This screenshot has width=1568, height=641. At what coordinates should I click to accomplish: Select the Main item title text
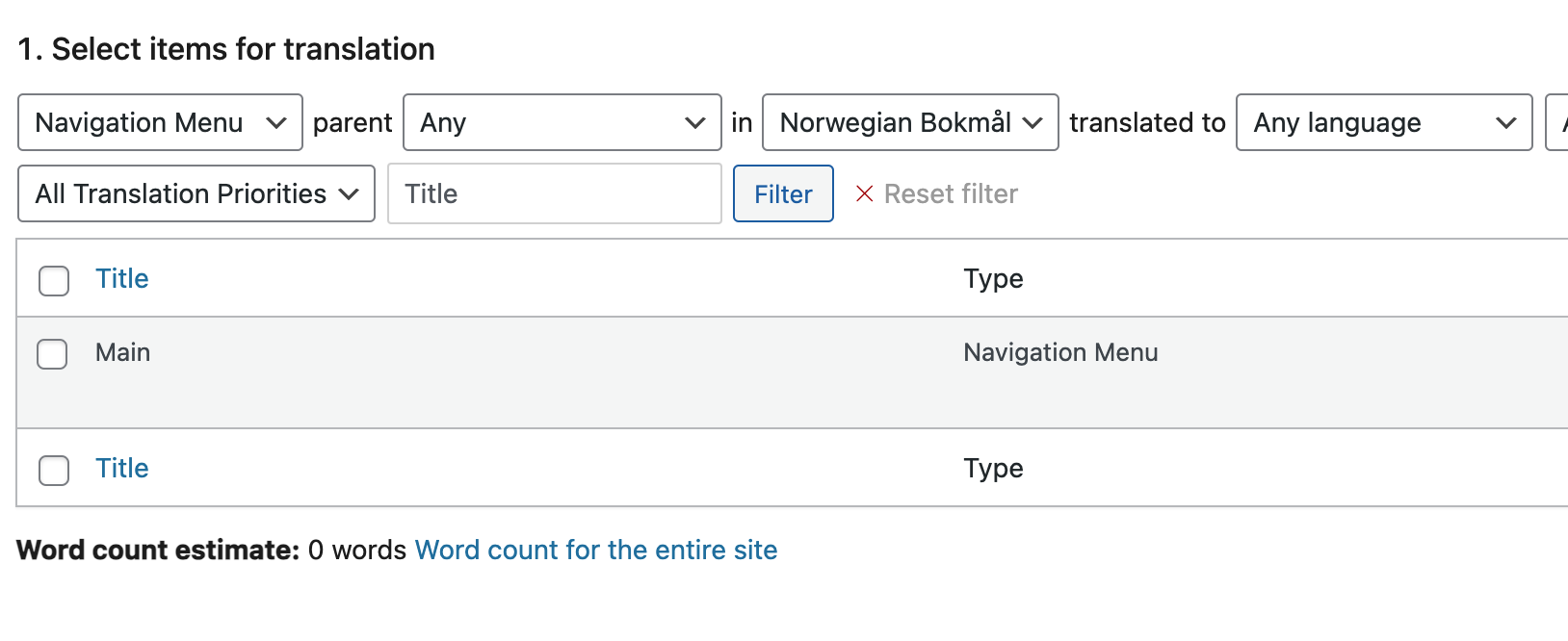point(122,352)
